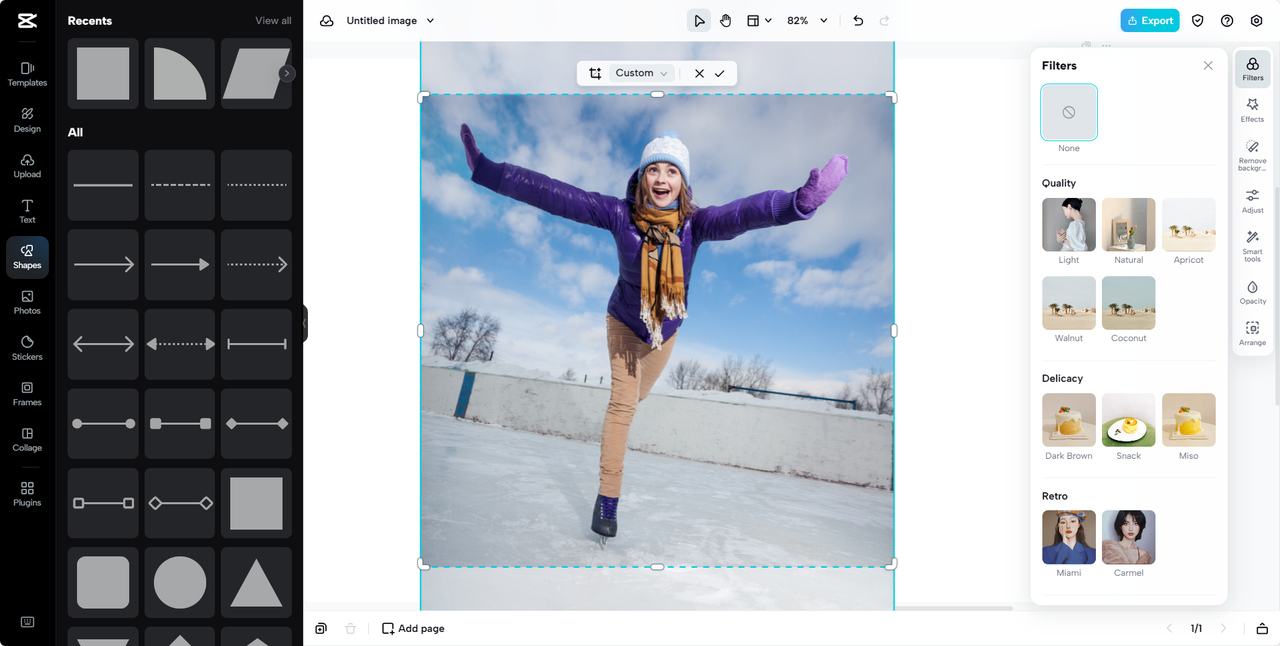Viewport: 1280px width, 646px height.
Task: Switch to the Effects tool
Action: tap(1252, 110)
